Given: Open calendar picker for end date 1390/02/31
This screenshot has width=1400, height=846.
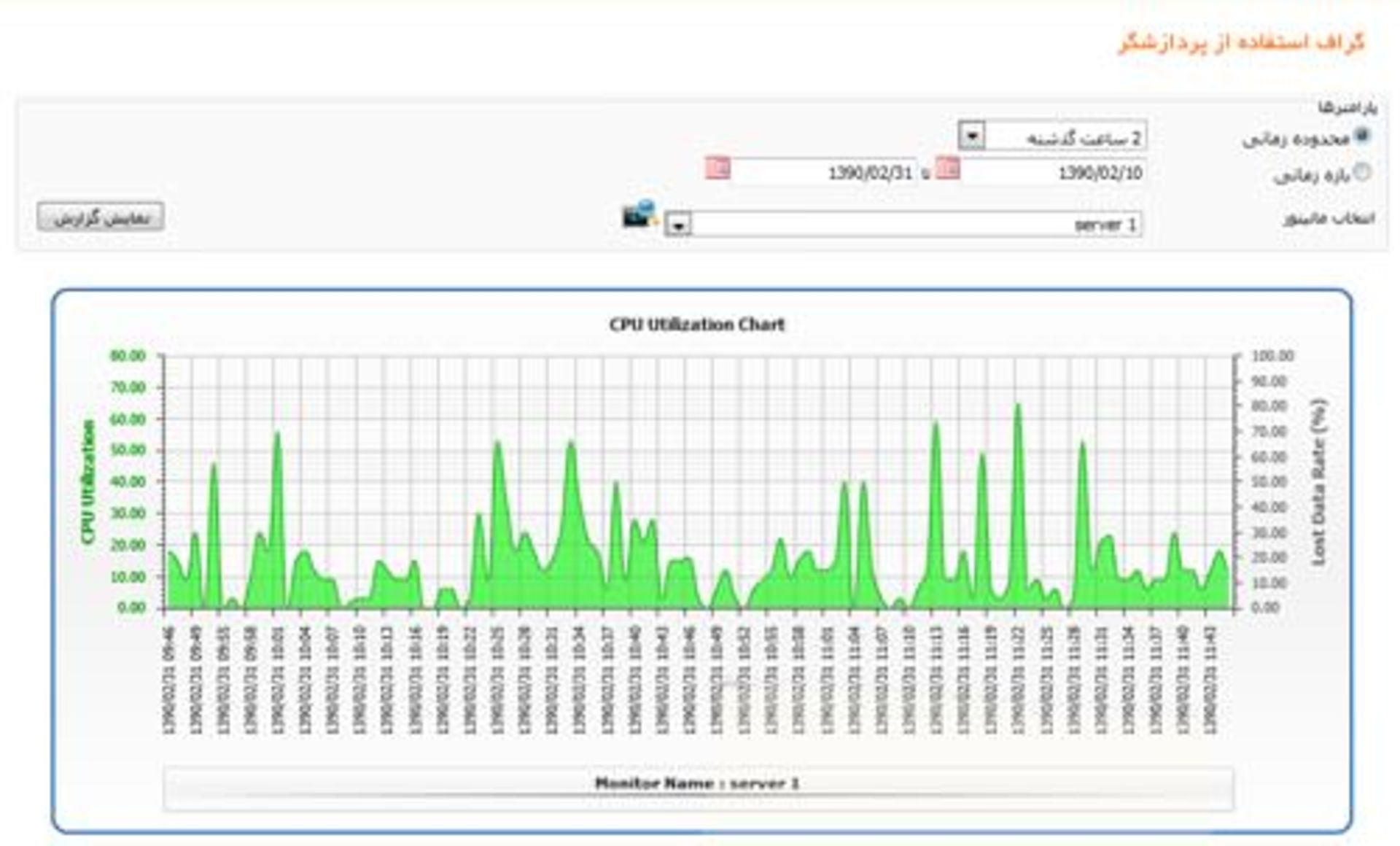Looking at the screenshot, I should click(717, 169).
